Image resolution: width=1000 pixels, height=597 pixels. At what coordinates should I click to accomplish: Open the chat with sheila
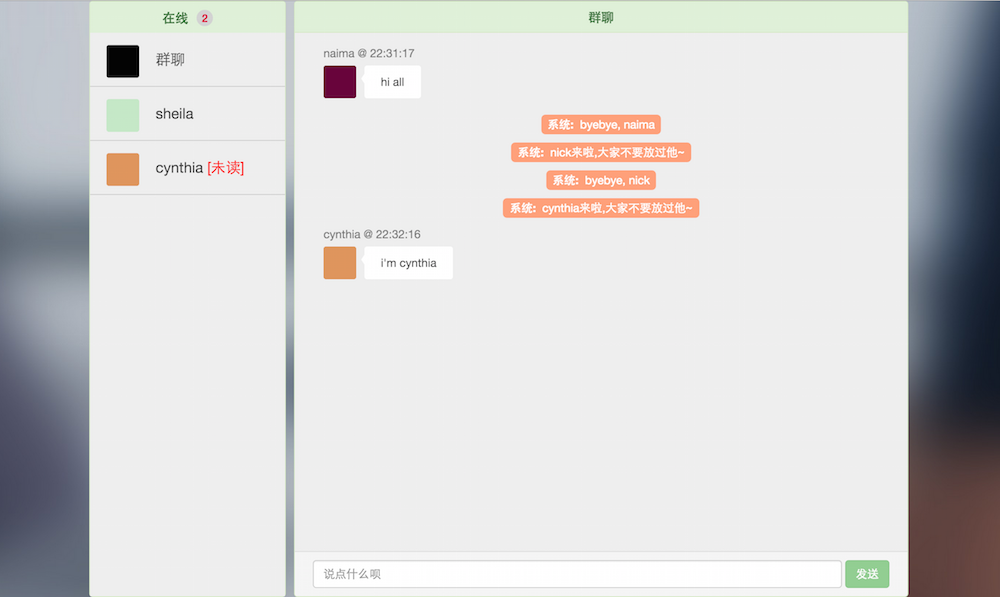pyautogui.click(x=174, y=114)
